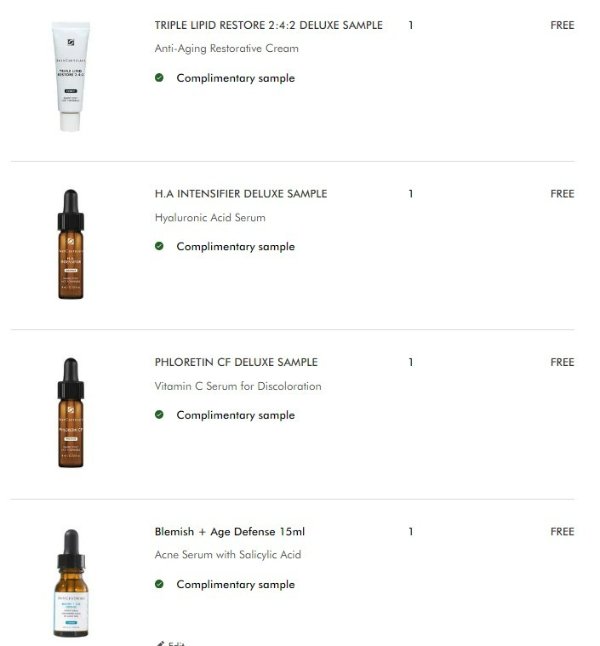This screenshot has height=646, width=600.
Task: Open Blemish + Age Defense bottle image
Action: click(x=71, y=583)
